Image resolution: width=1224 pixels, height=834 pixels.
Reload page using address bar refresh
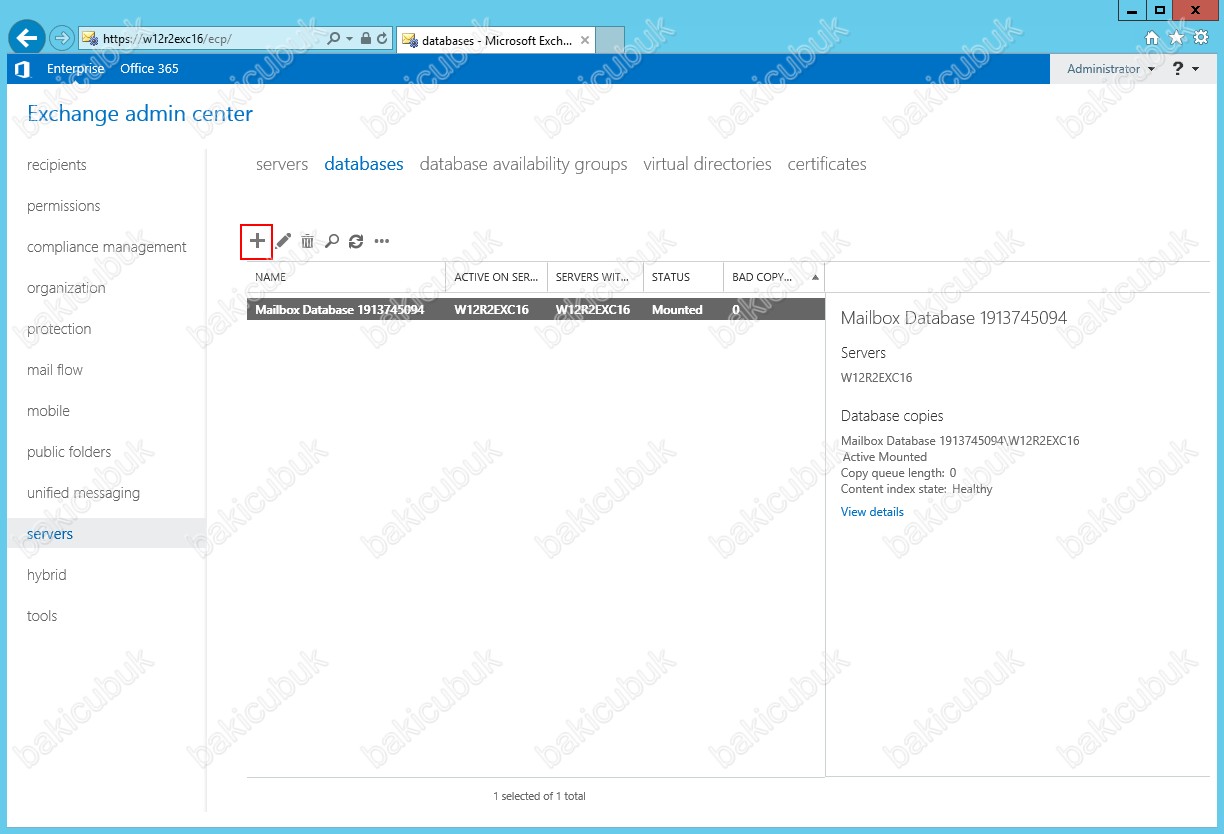click(x=383, y=39)
